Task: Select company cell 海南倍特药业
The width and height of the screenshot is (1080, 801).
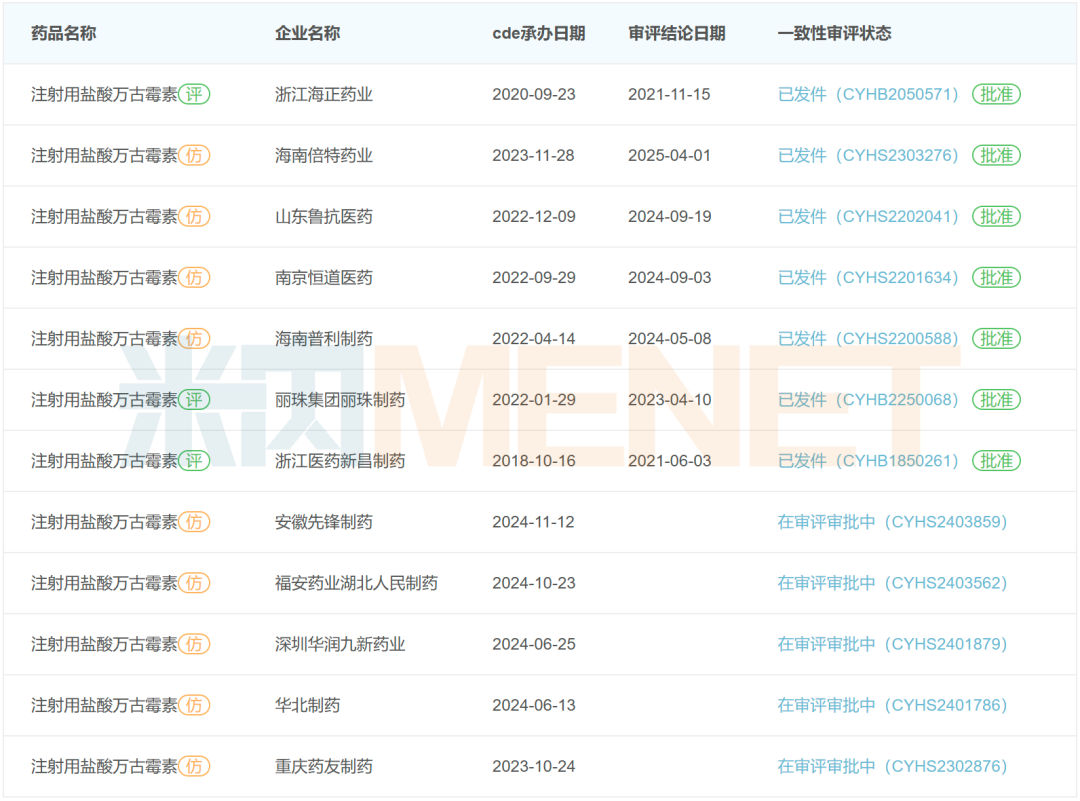Action: pyautogui.click(x=324, y=156)
